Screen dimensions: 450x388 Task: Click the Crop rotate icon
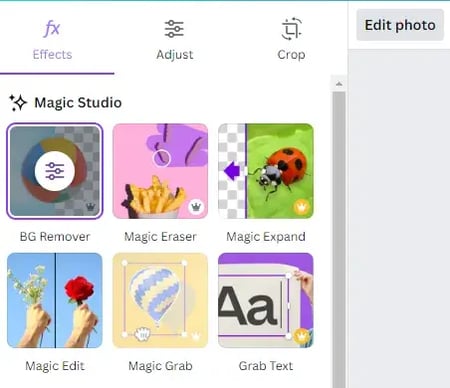coord(291,29)
